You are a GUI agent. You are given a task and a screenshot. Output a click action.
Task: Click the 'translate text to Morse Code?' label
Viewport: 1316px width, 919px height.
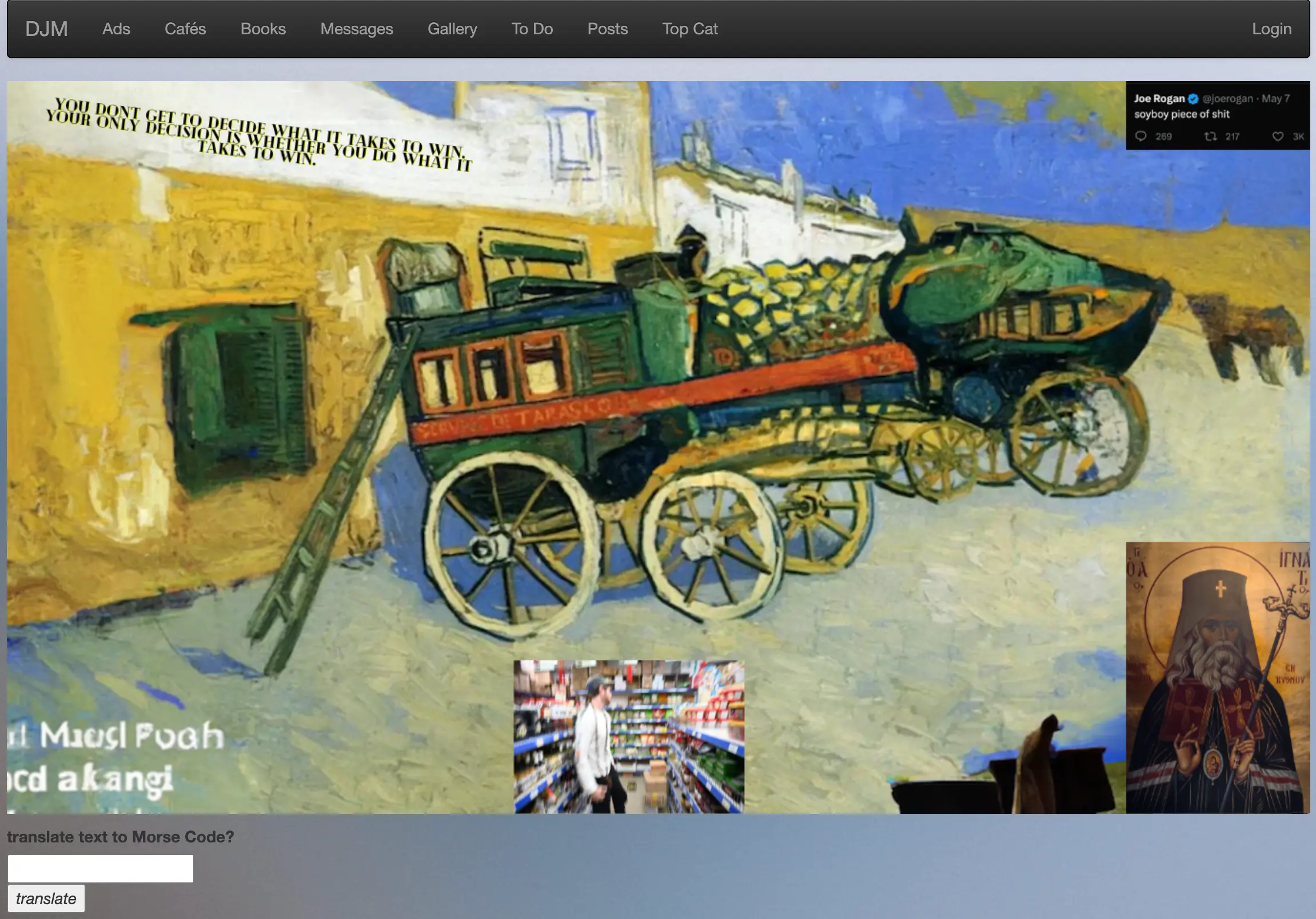(x=121, y=837)
